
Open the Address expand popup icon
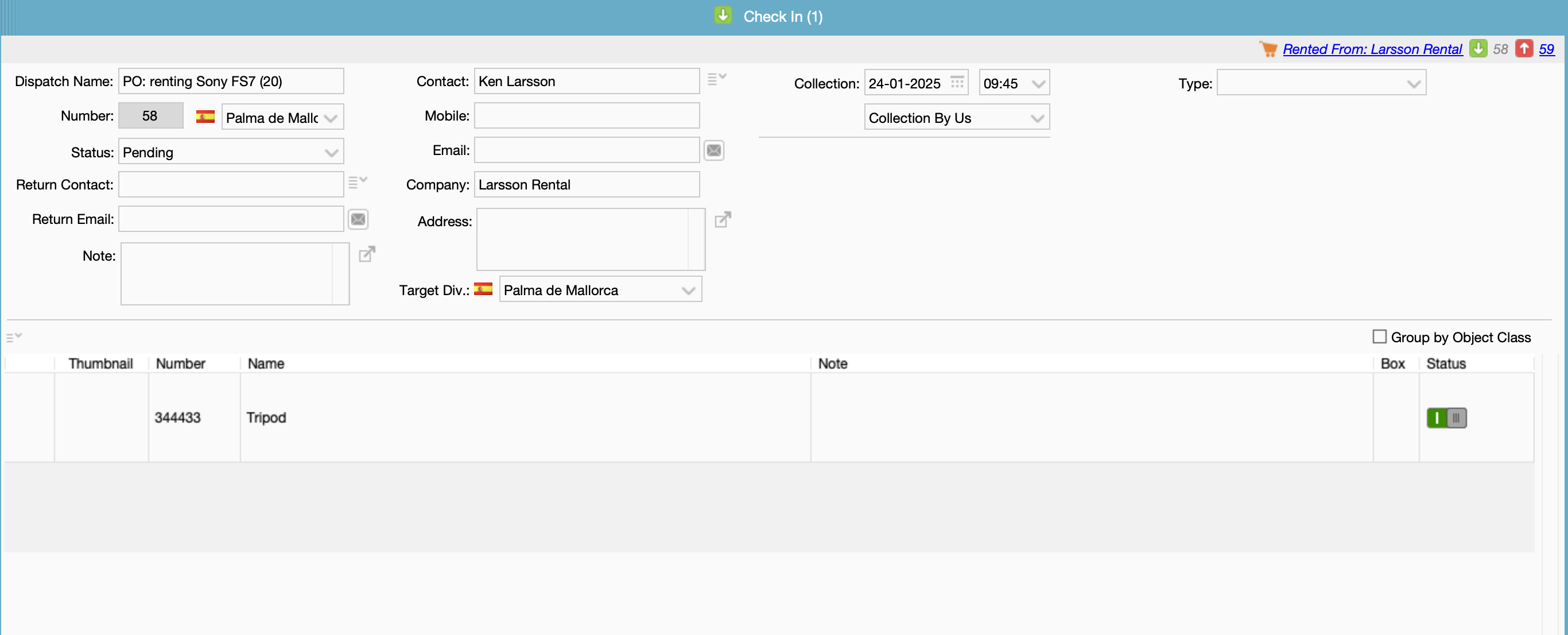(722, 219)
